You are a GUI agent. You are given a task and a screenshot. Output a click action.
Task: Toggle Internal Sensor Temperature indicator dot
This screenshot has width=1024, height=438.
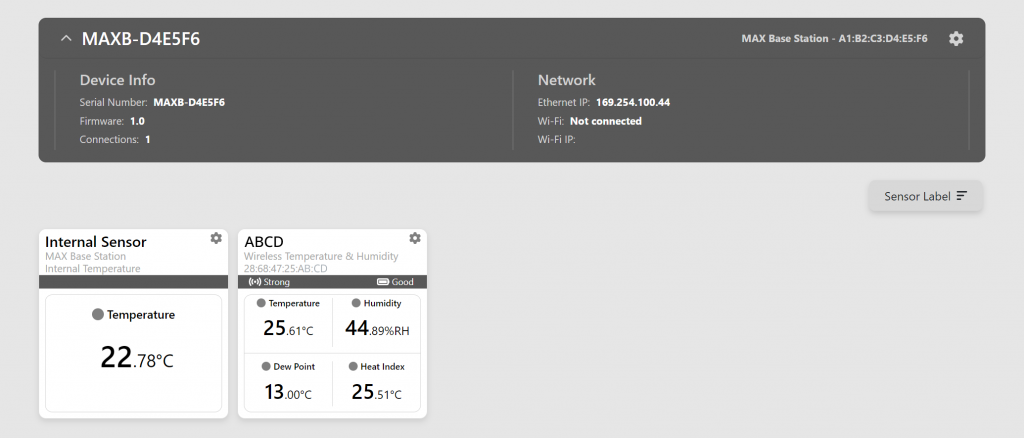pos(98,314)
